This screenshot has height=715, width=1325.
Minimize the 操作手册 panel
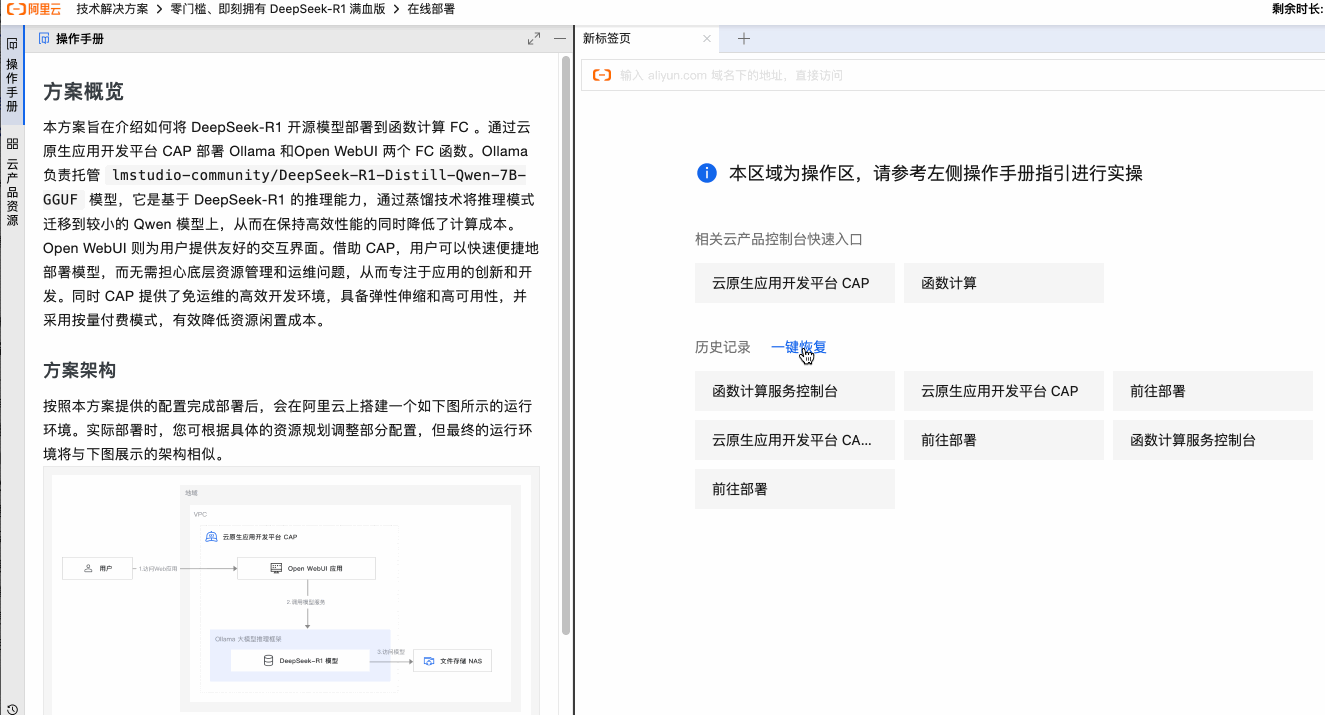[x=560, y=39]
